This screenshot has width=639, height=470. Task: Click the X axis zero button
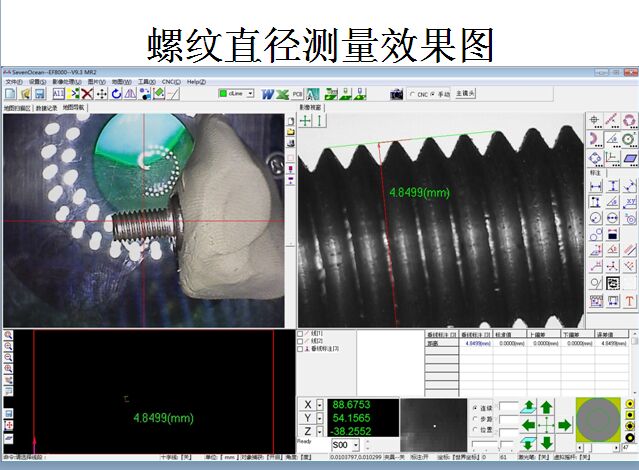point(308,405)
